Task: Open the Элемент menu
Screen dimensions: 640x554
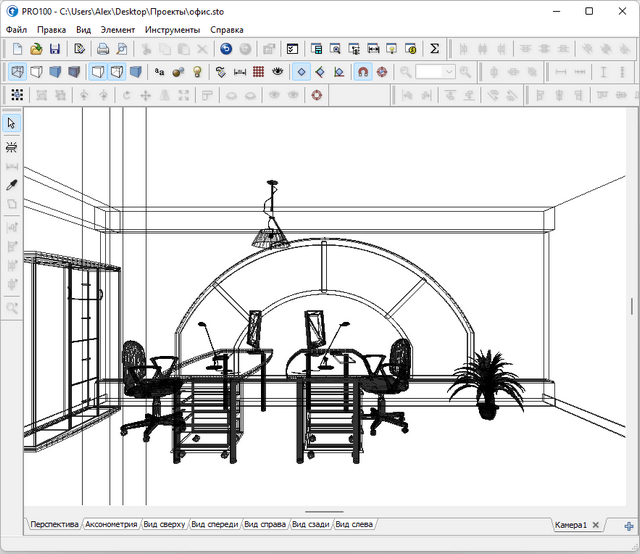Action: click(117, 30)
